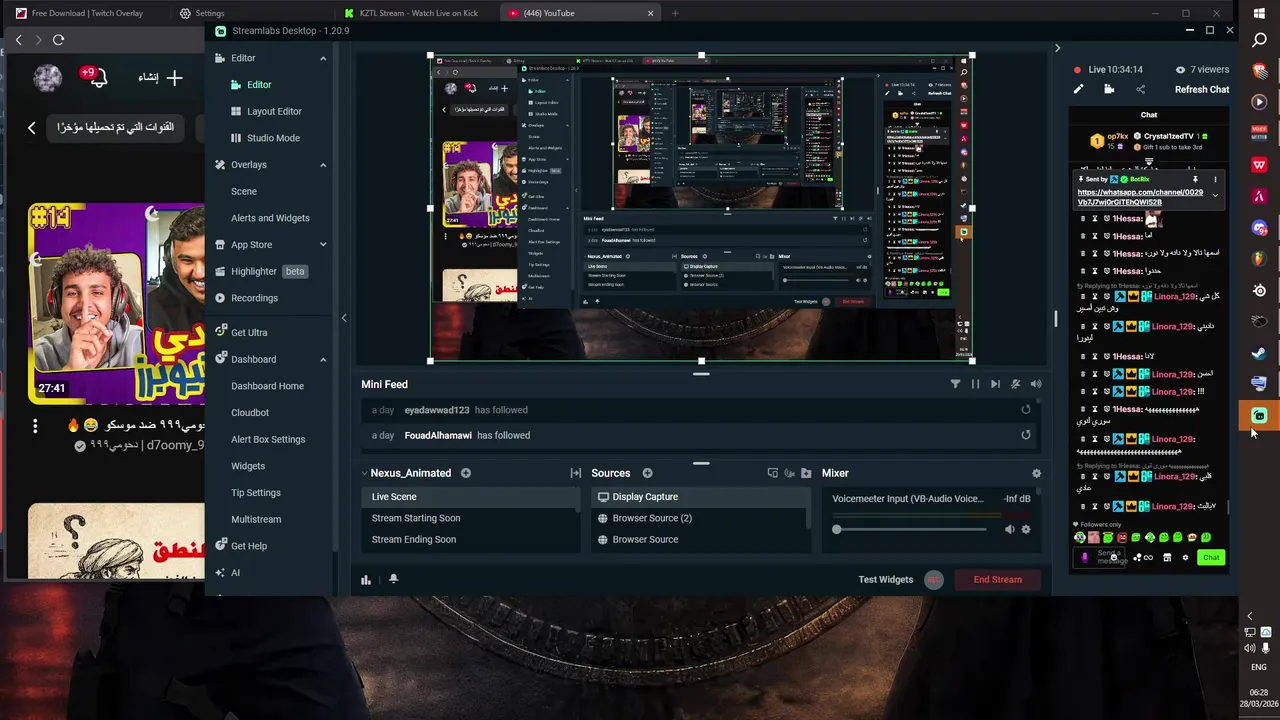
Task: Select the Stream Starting Soon scene
Action: click(470, 518)
